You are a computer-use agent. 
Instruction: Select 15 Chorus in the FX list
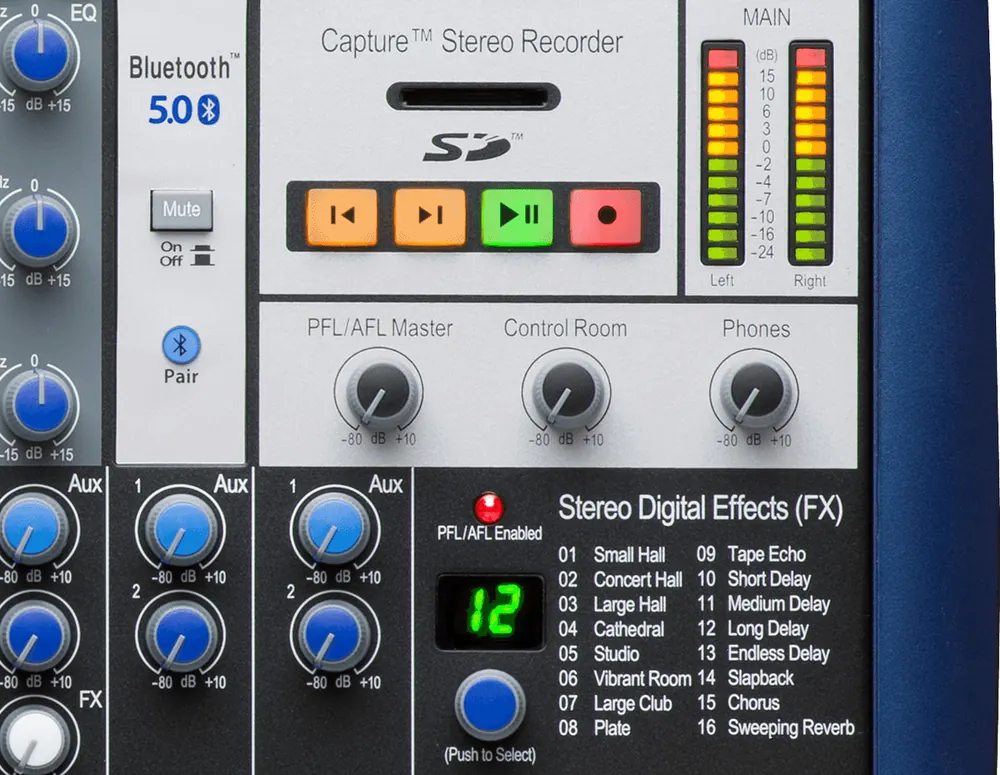tap(739, 702)
